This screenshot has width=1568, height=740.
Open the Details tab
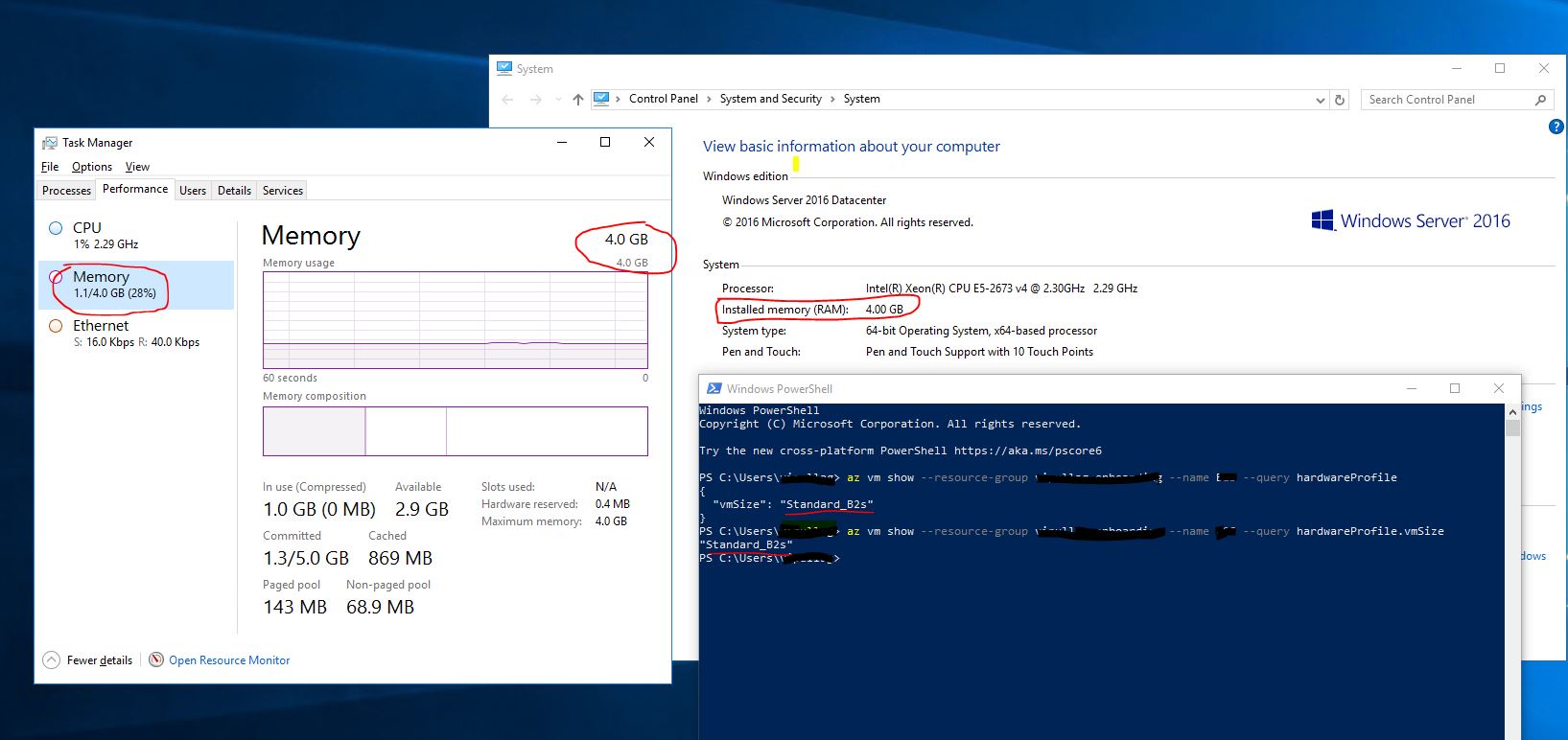pos(234,191)
